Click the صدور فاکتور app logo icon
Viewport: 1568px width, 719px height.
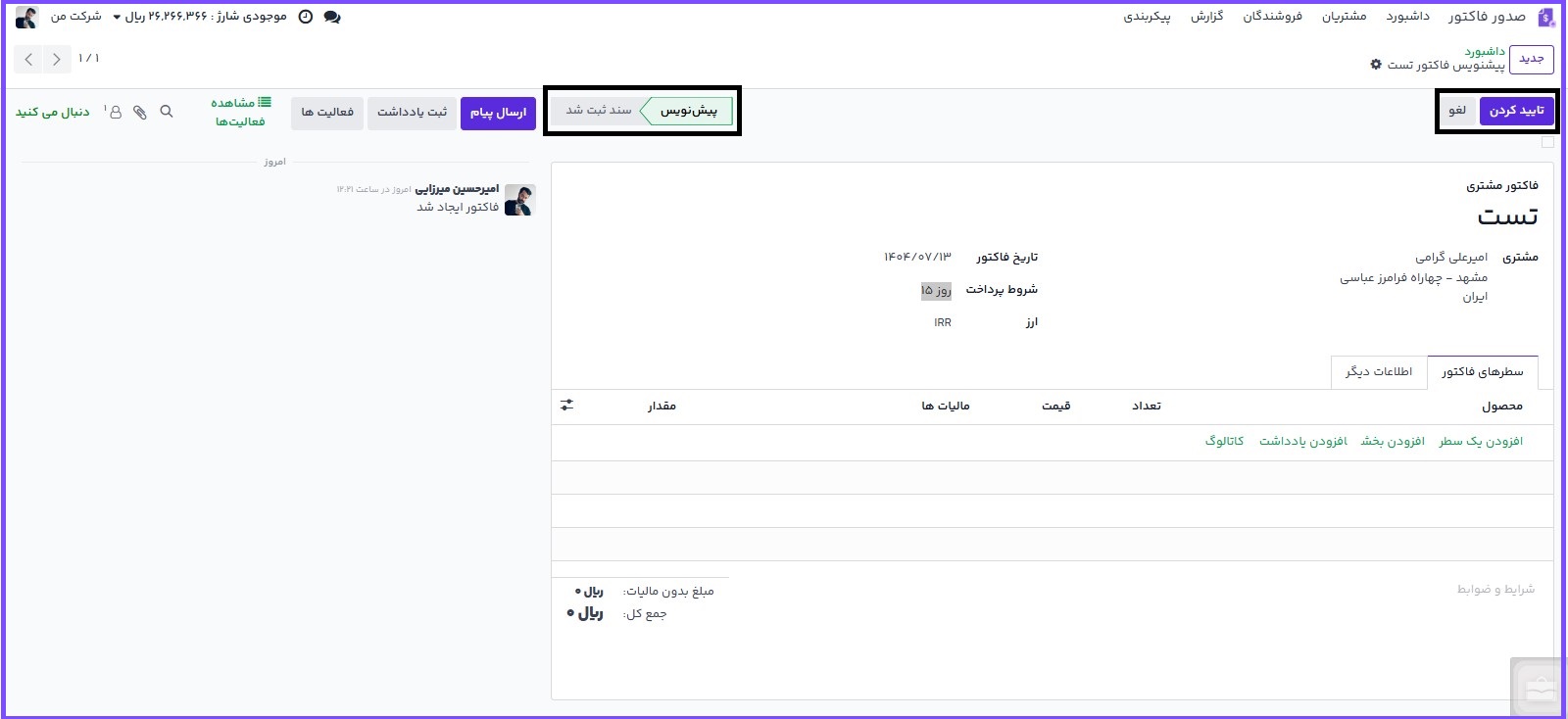pyautogui.click(x=1546, y=17)
